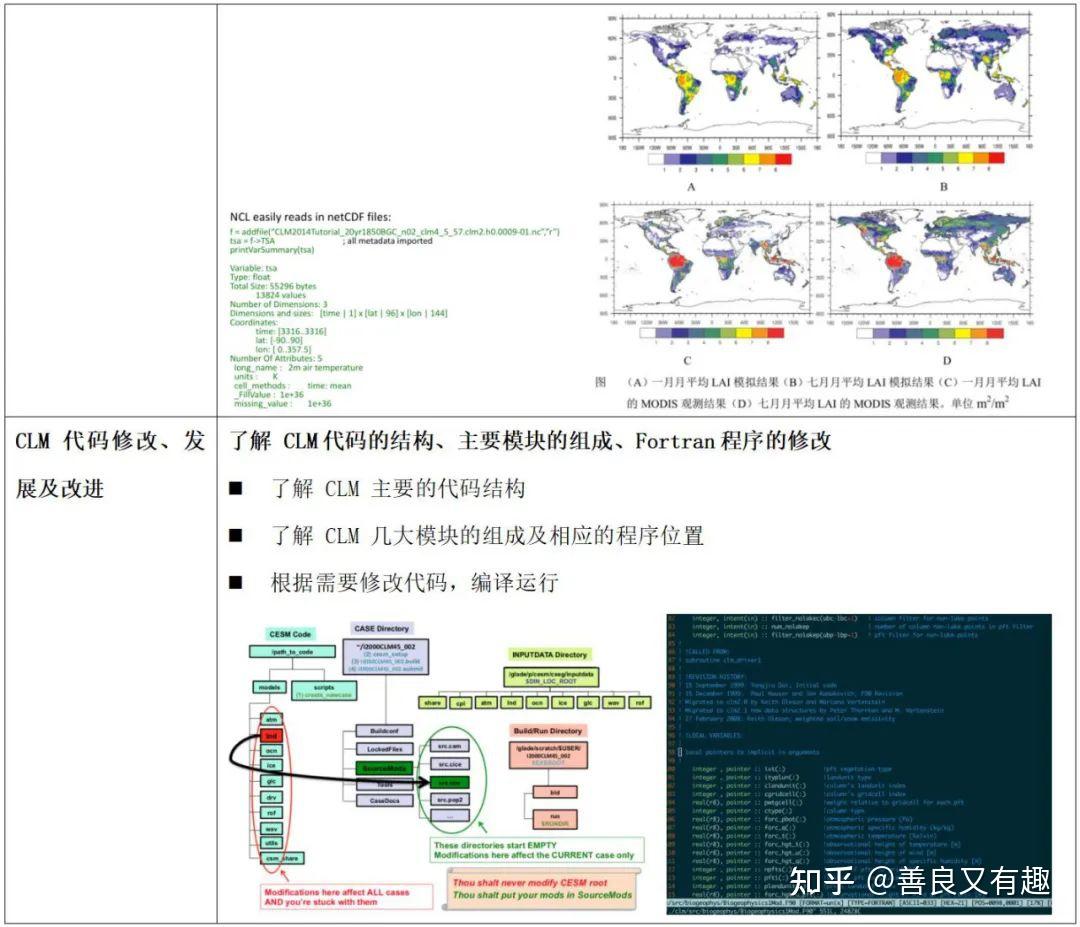Screen dimensions: 1080x927
Task: Open the INPUTDATA Directory header
Action: (x=550, y=655)
